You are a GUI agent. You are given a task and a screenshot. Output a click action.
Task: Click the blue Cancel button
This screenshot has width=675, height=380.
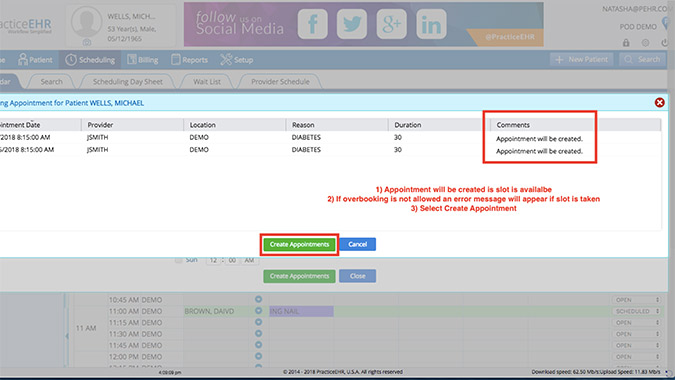(x=357, y=244)
